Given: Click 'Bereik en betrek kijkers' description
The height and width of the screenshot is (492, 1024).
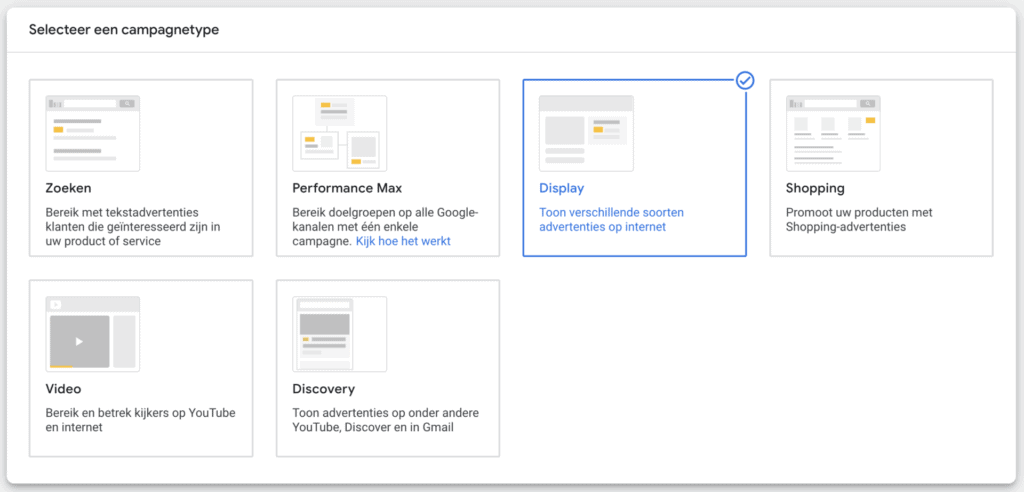Looking at the screenshot, I should (x=140, y=420).
